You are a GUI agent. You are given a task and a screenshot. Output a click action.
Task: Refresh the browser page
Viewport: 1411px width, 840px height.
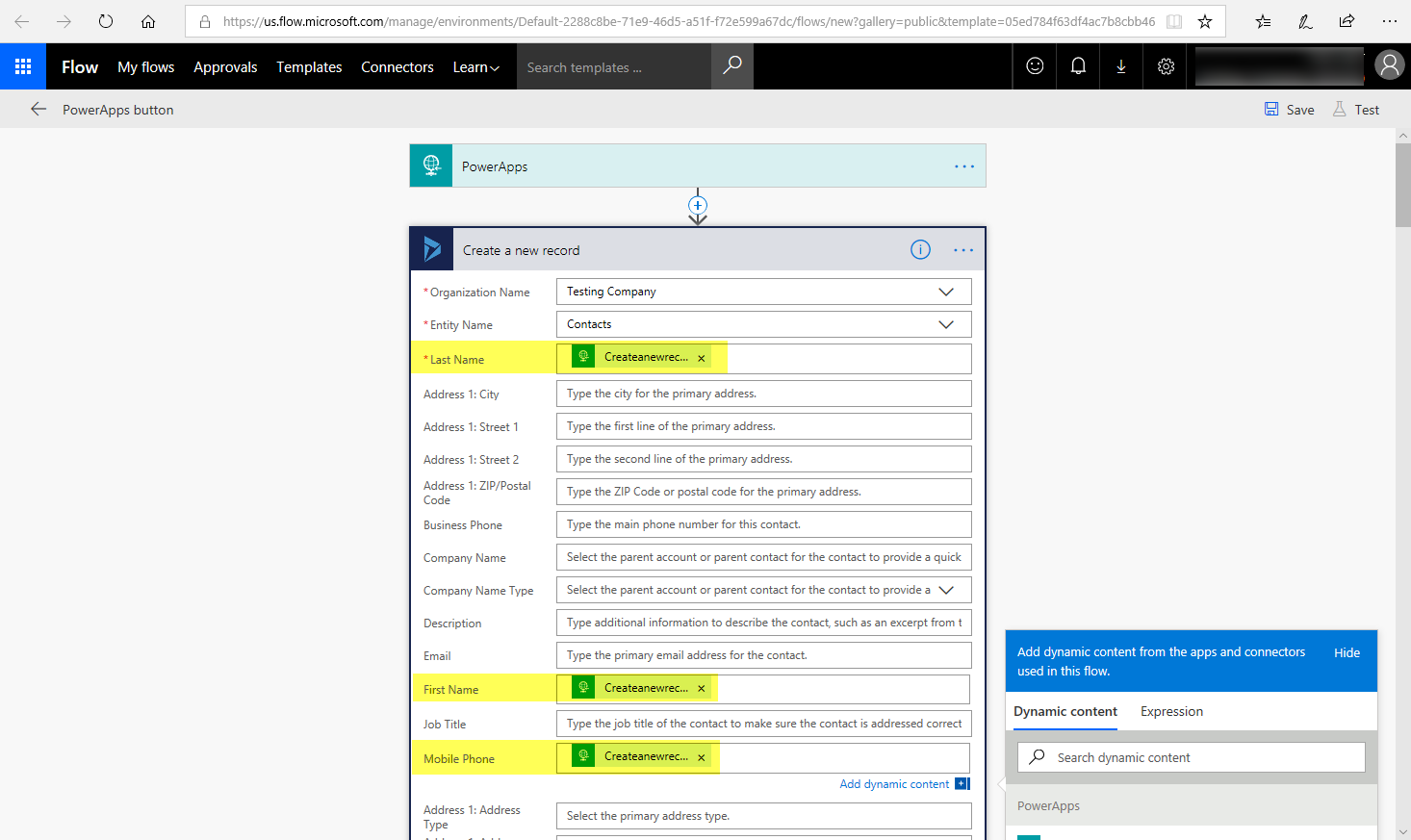pos(106,21)
